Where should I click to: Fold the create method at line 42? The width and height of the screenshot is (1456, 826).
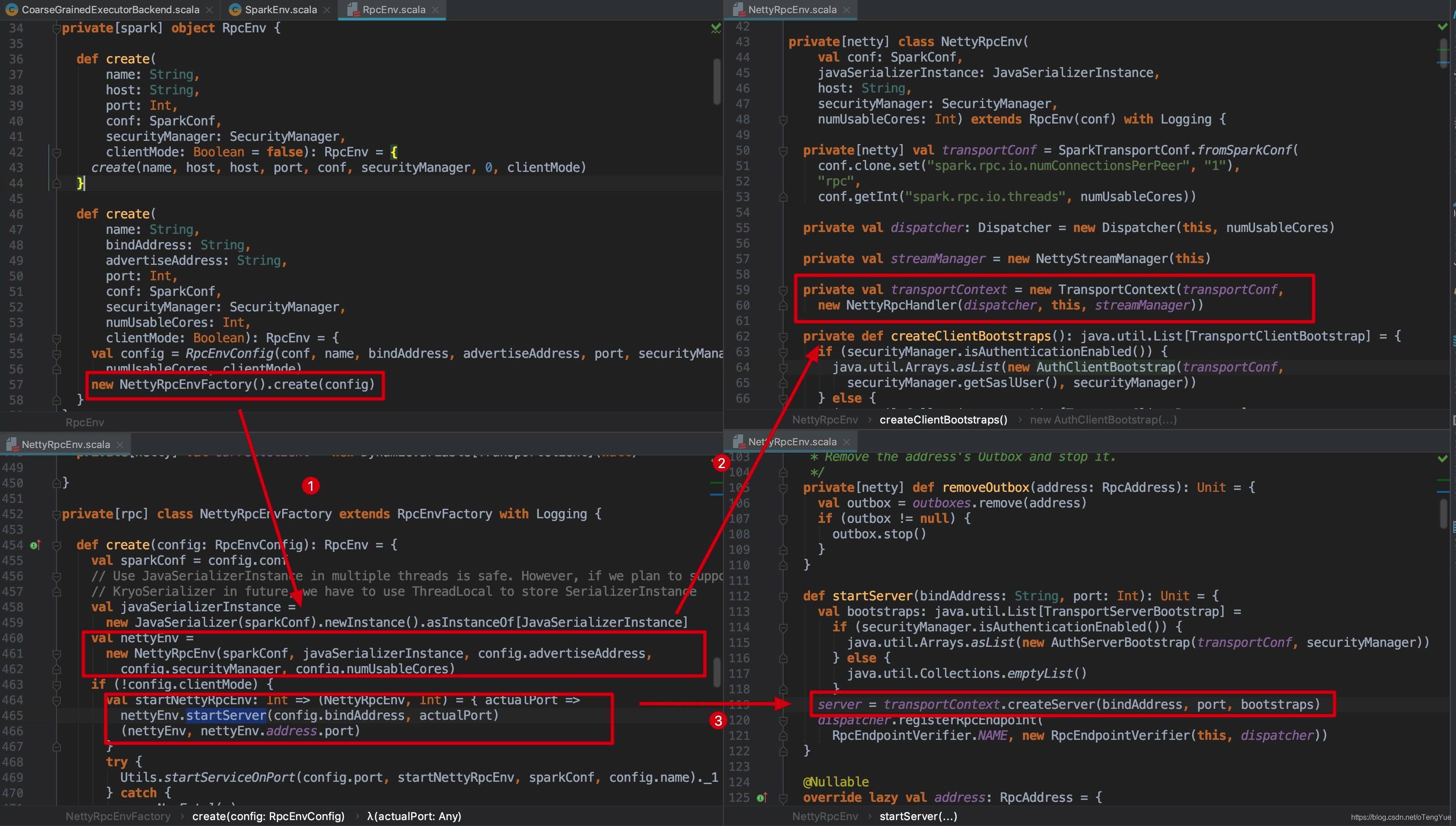pos(56,152)
